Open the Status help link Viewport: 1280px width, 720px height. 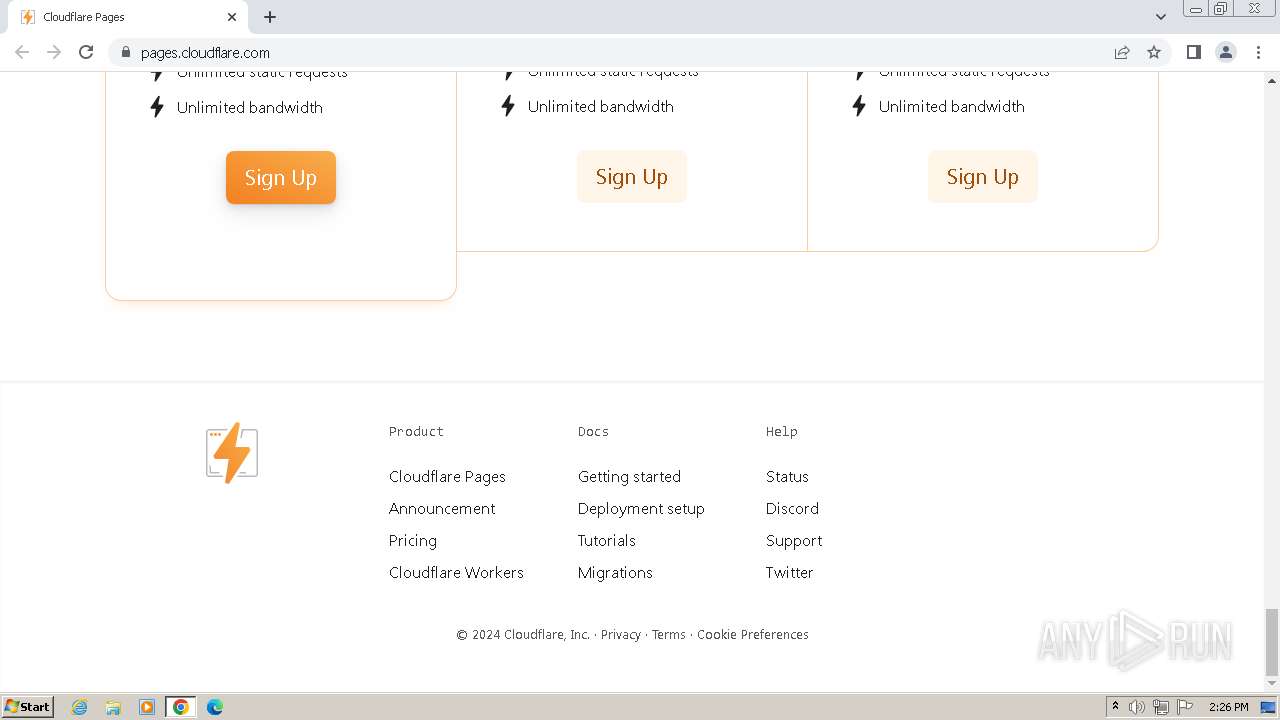coord(787,476)
